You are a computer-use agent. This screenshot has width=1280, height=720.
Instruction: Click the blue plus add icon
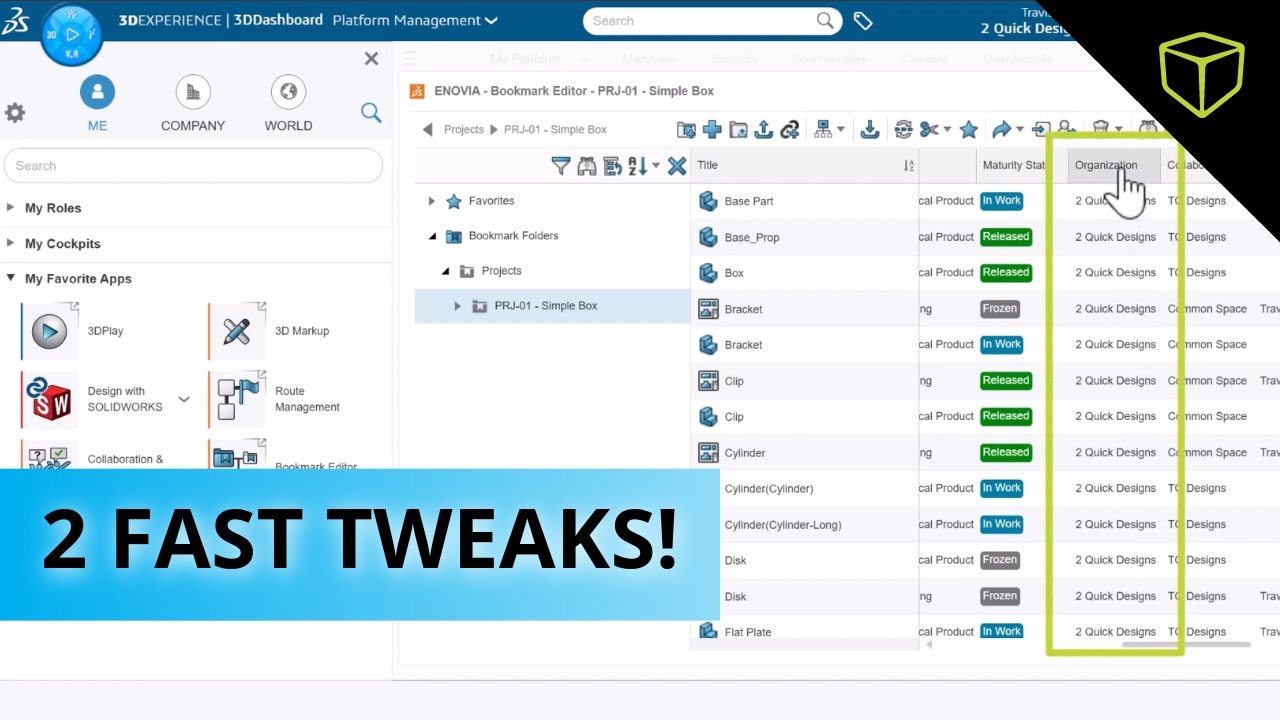[712, 129]
